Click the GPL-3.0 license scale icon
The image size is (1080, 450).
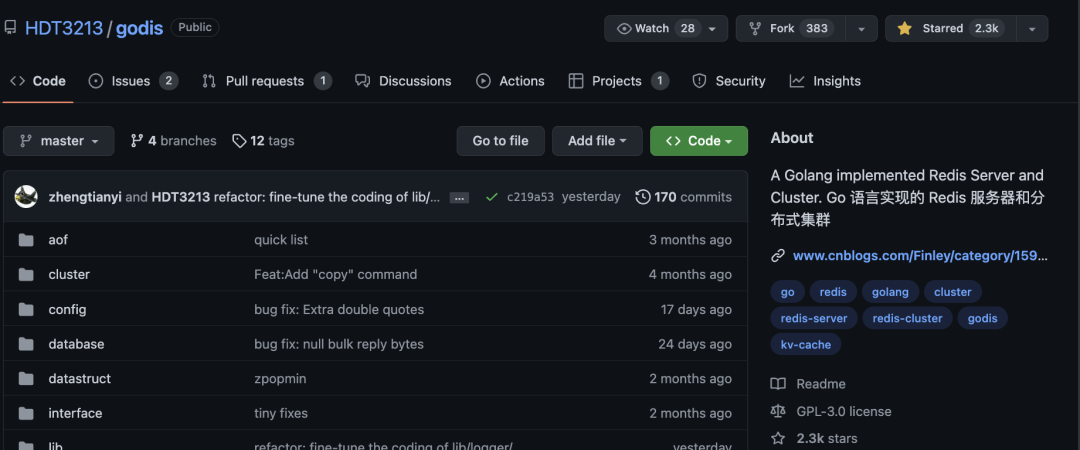[778, 411]
